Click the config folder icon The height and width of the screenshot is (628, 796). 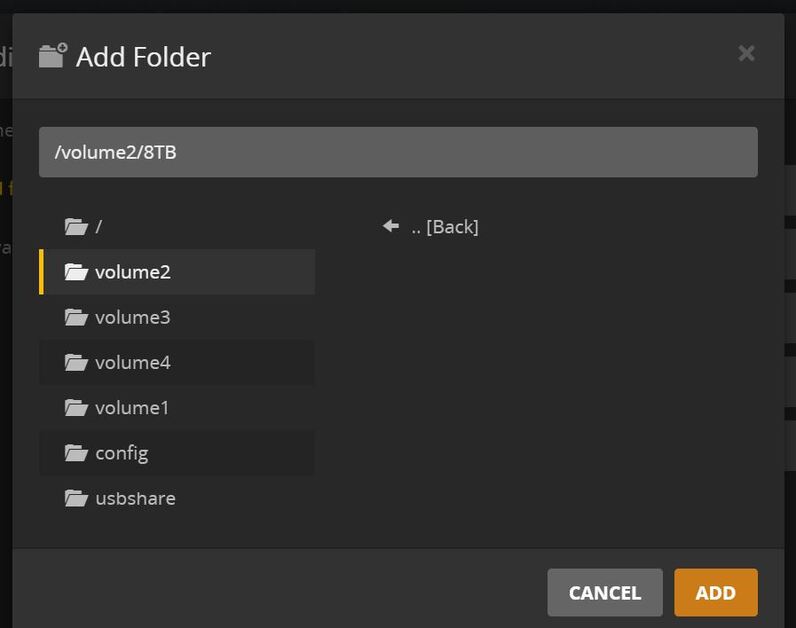76,453
